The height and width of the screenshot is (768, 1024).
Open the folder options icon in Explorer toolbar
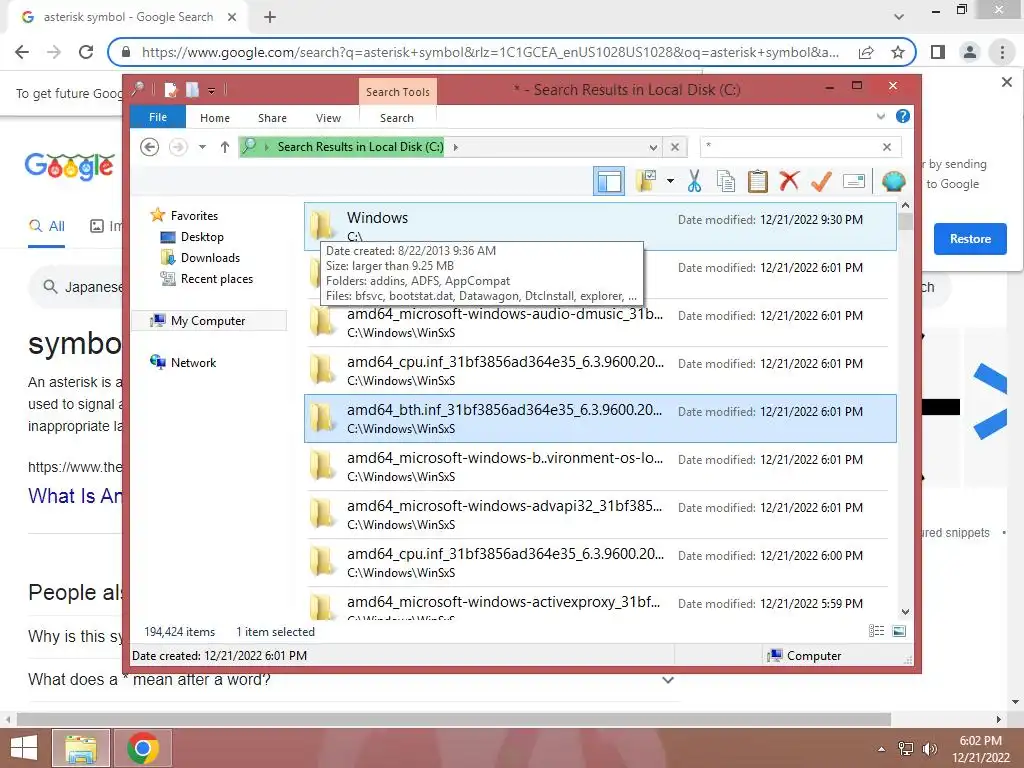tap(646, 181)
